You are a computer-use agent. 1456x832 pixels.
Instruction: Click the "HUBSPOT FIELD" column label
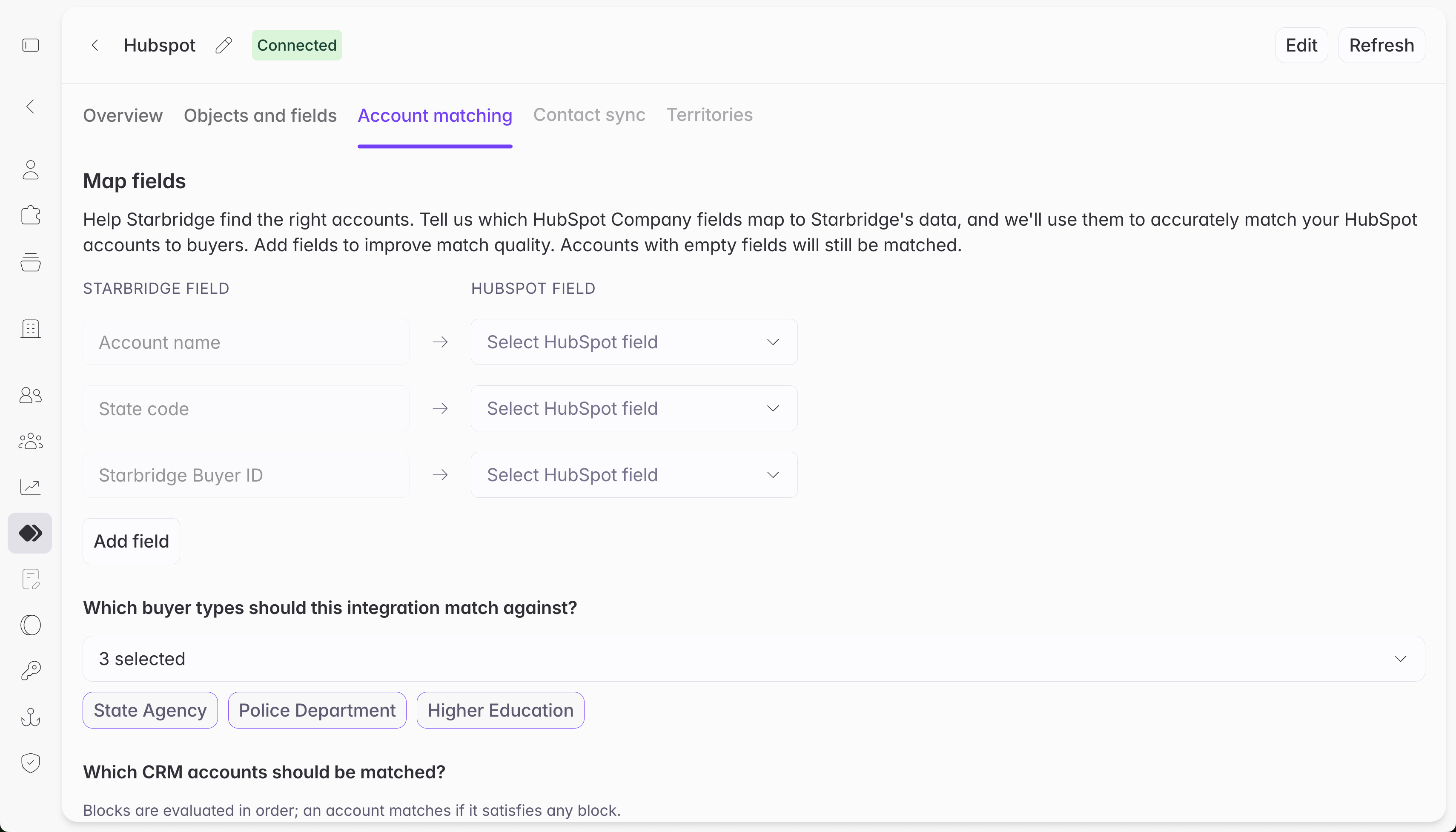[533, 289]
